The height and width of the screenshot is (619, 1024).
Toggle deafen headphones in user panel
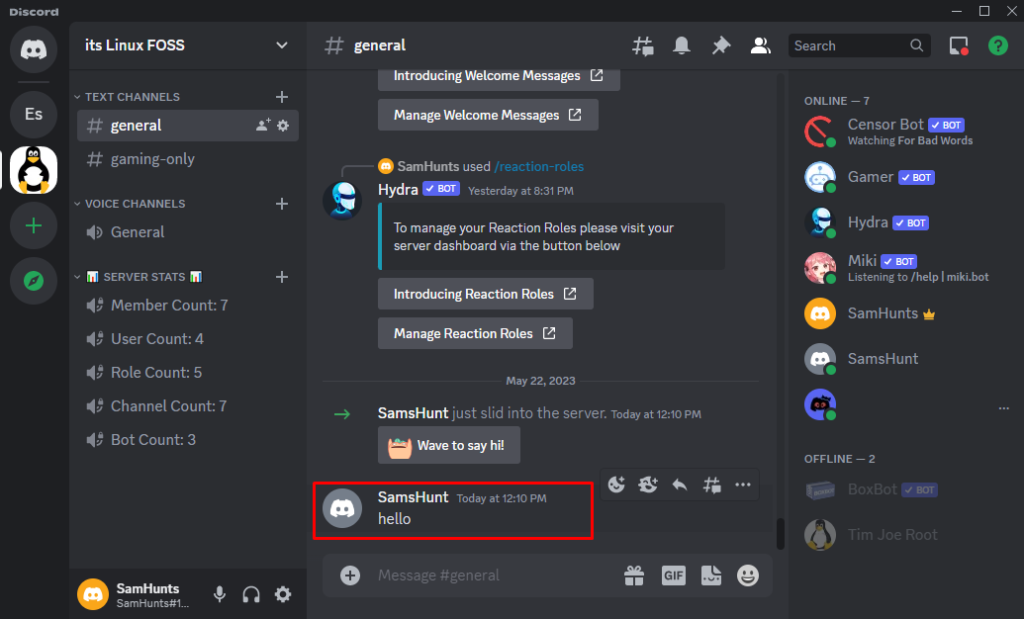(x=252, y=595)
